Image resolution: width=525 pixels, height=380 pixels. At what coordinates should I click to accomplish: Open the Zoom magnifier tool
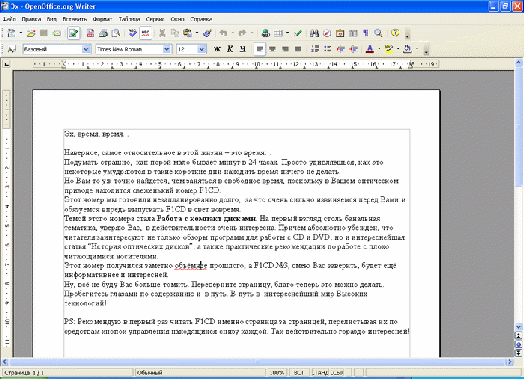coord(378,33)
